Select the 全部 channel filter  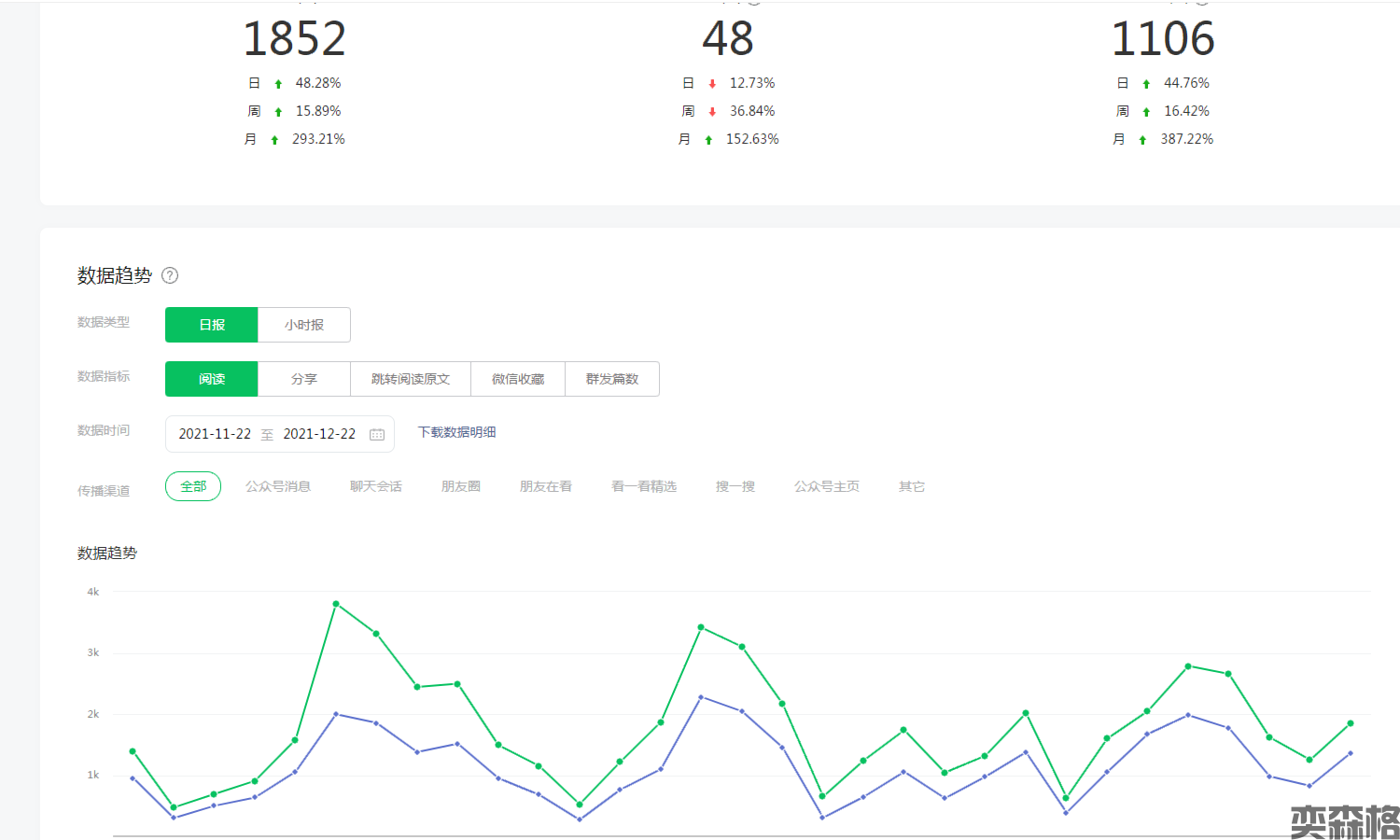pyautogui.click(x=193, y=486)
